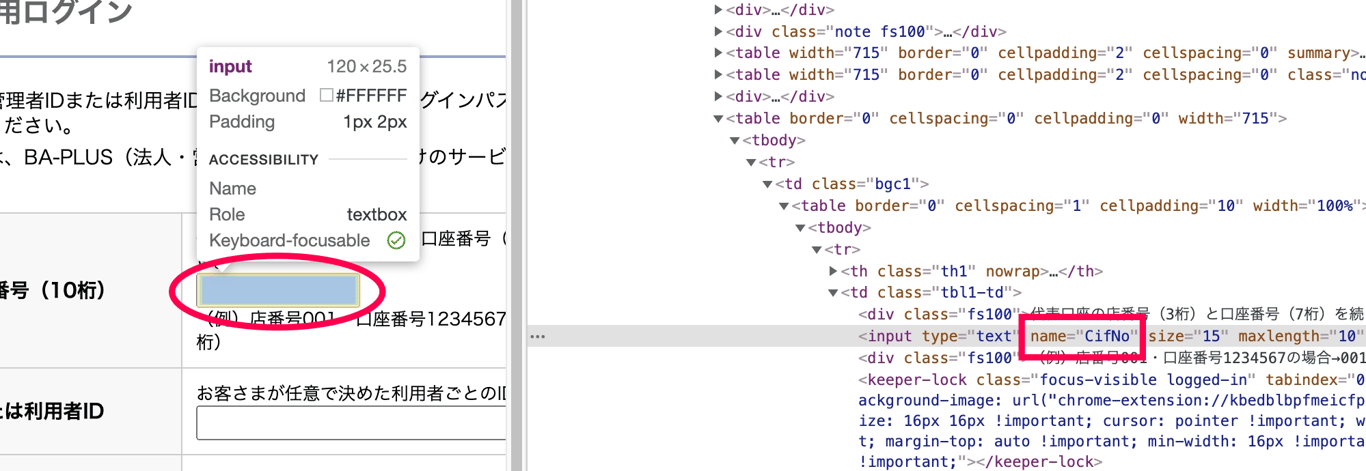
Task: Click the maxlength="10" attribute text
Action: [x=1300, y=336]
